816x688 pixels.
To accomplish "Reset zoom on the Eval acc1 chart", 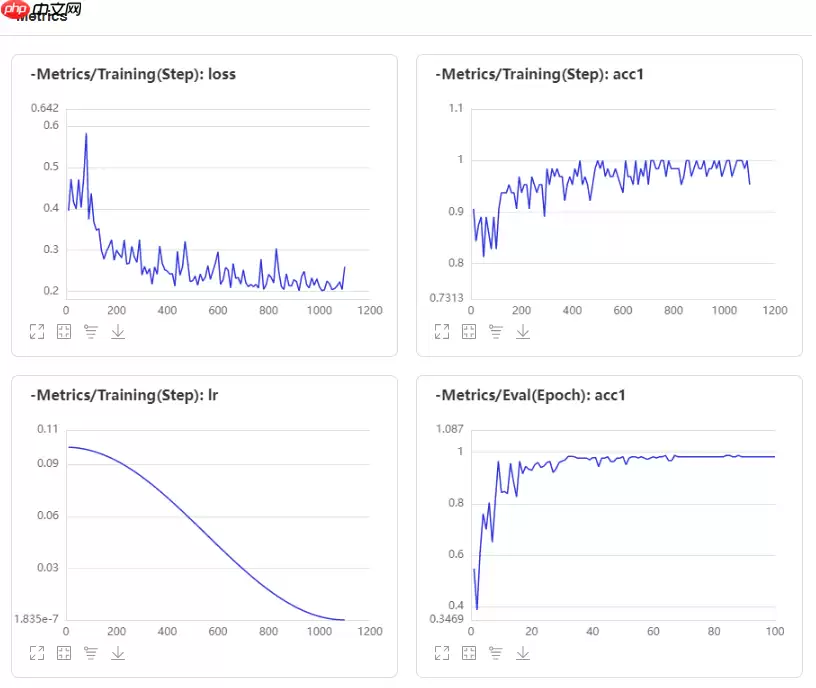I will [469, 653].
